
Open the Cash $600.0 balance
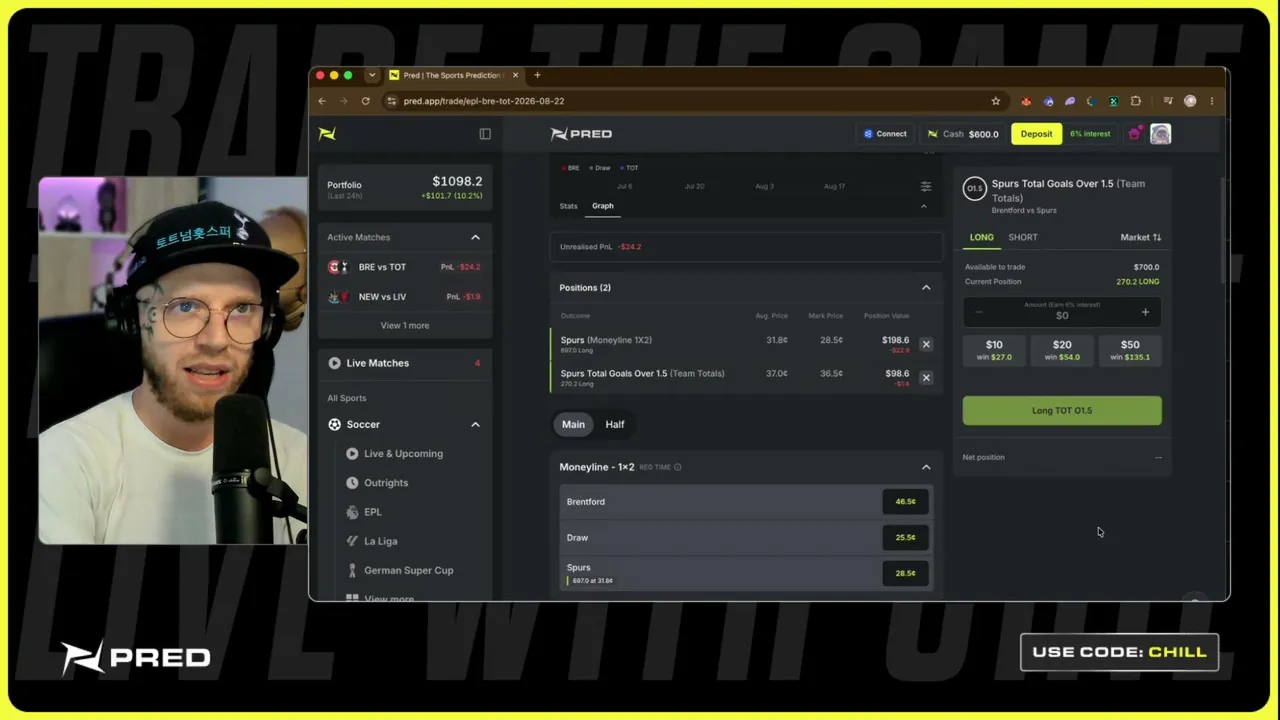pos(963,134)
